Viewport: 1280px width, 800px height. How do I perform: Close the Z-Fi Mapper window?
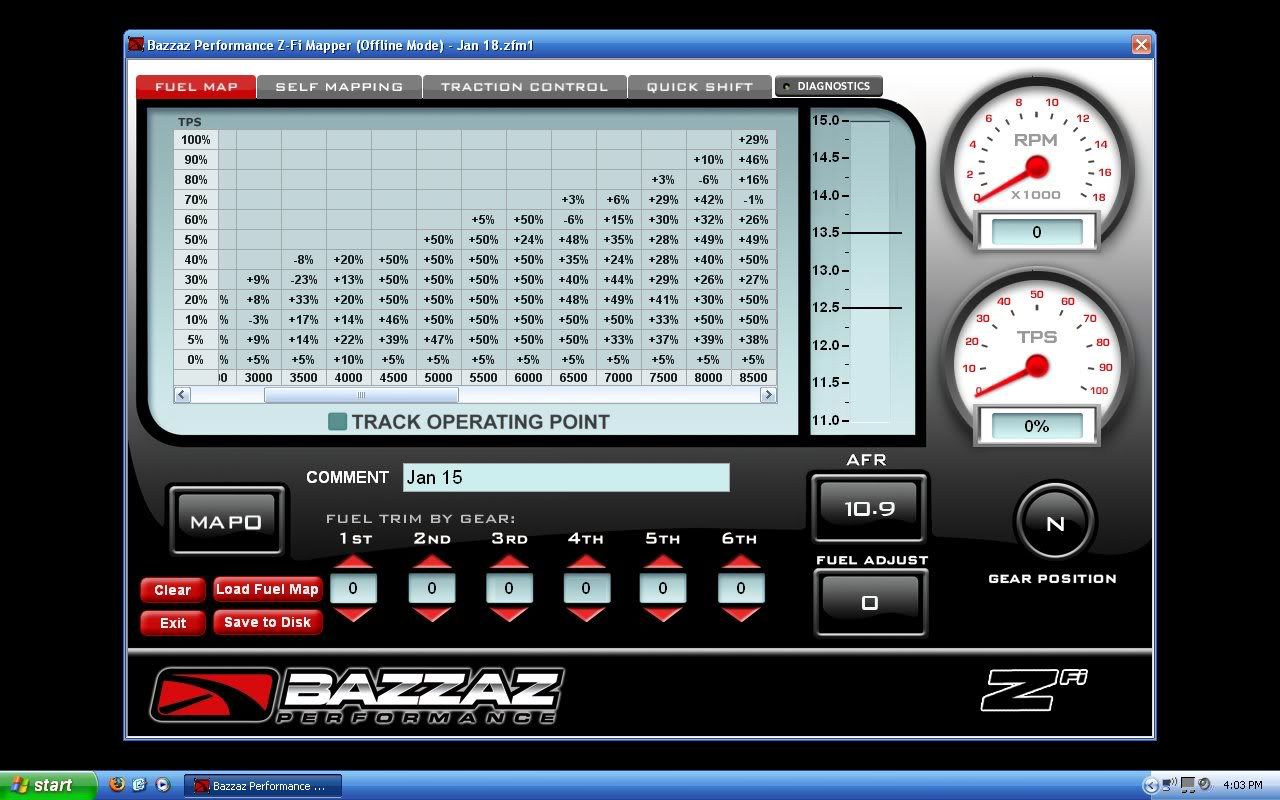[1141, 44]
